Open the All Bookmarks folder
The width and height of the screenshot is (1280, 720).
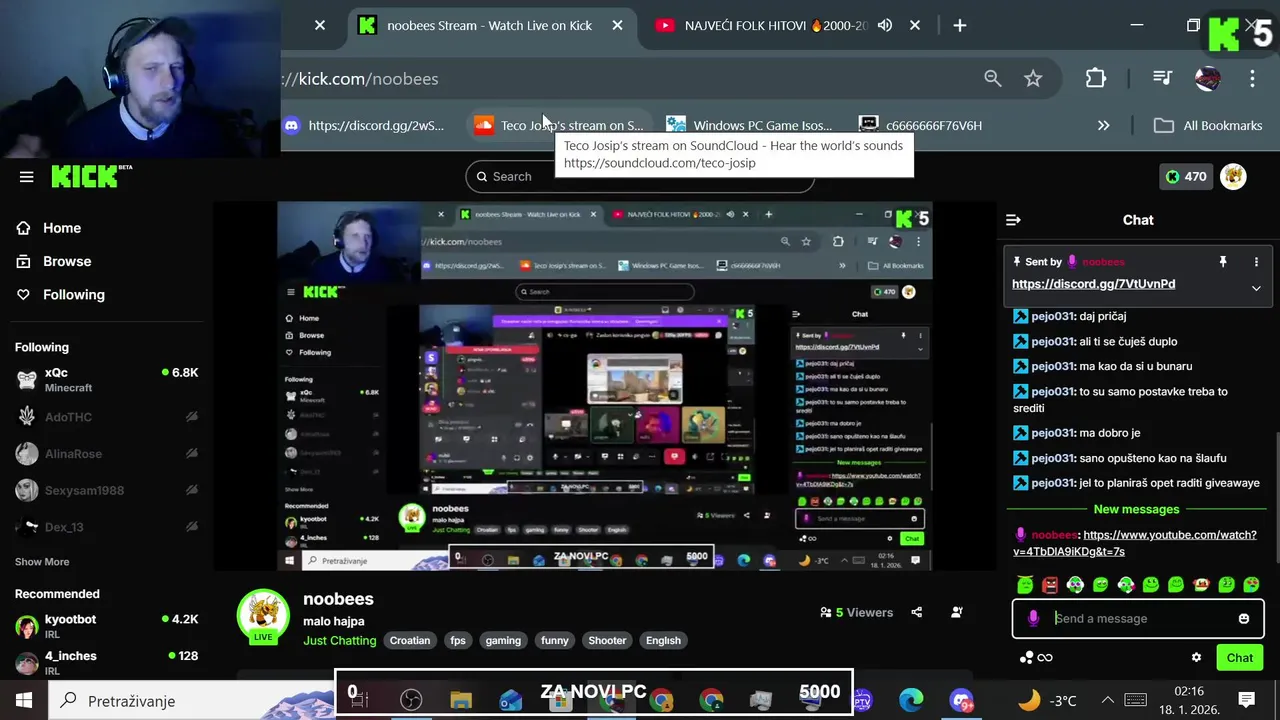coord(1208,126)
